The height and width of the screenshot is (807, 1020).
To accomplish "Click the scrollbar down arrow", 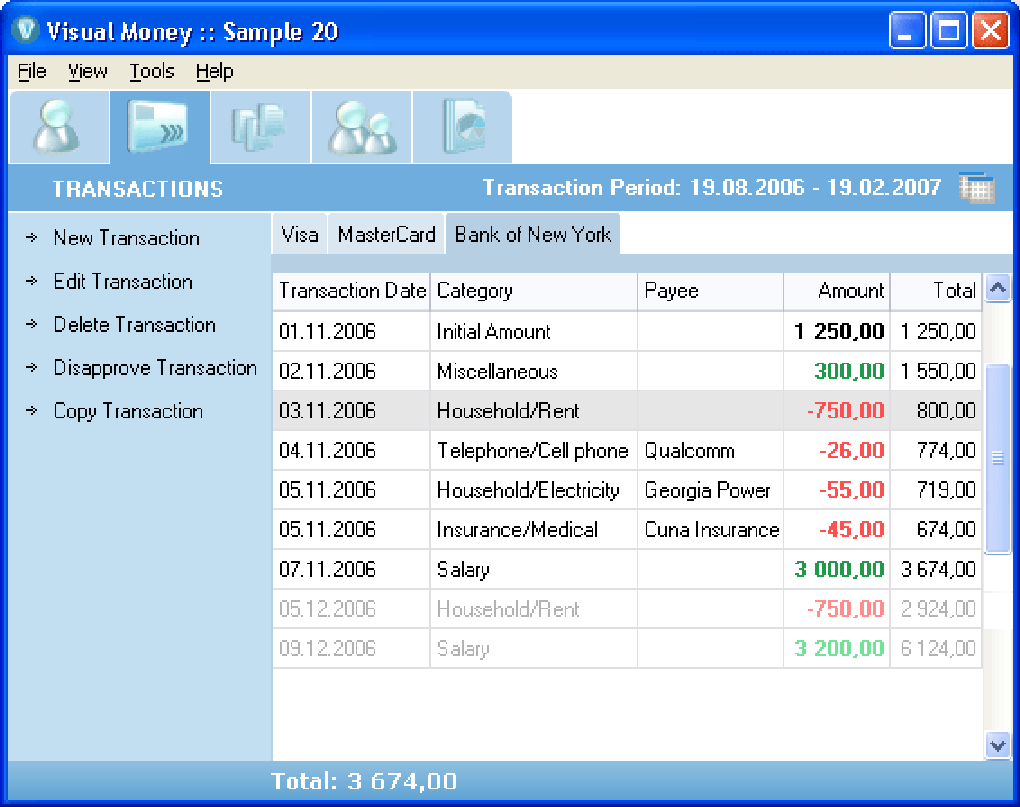I will pyautogui.click(x=998, y=746).
